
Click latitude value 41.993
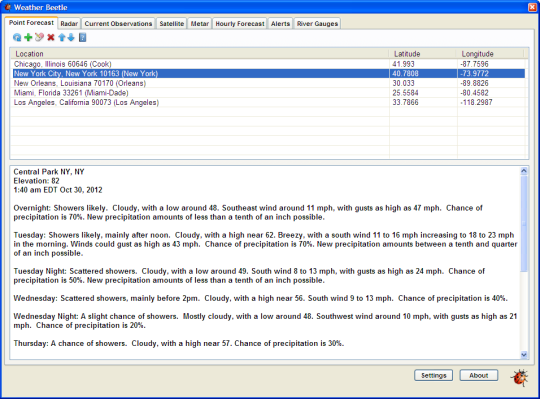pos(403,64)
